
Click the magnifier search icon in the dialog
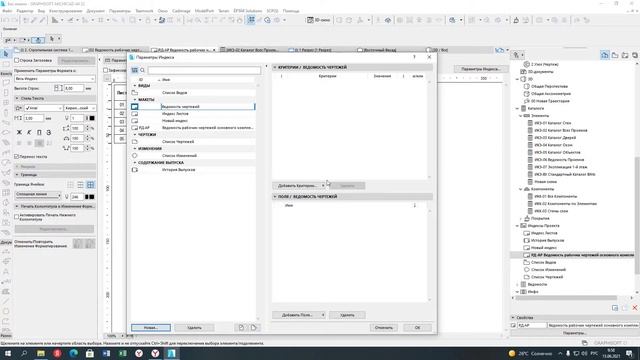coord(142,70)
